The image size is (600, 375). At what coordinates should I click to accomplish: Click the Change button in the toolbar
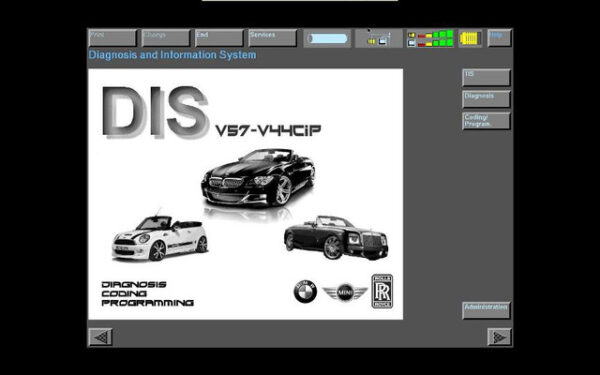point(166,38)
